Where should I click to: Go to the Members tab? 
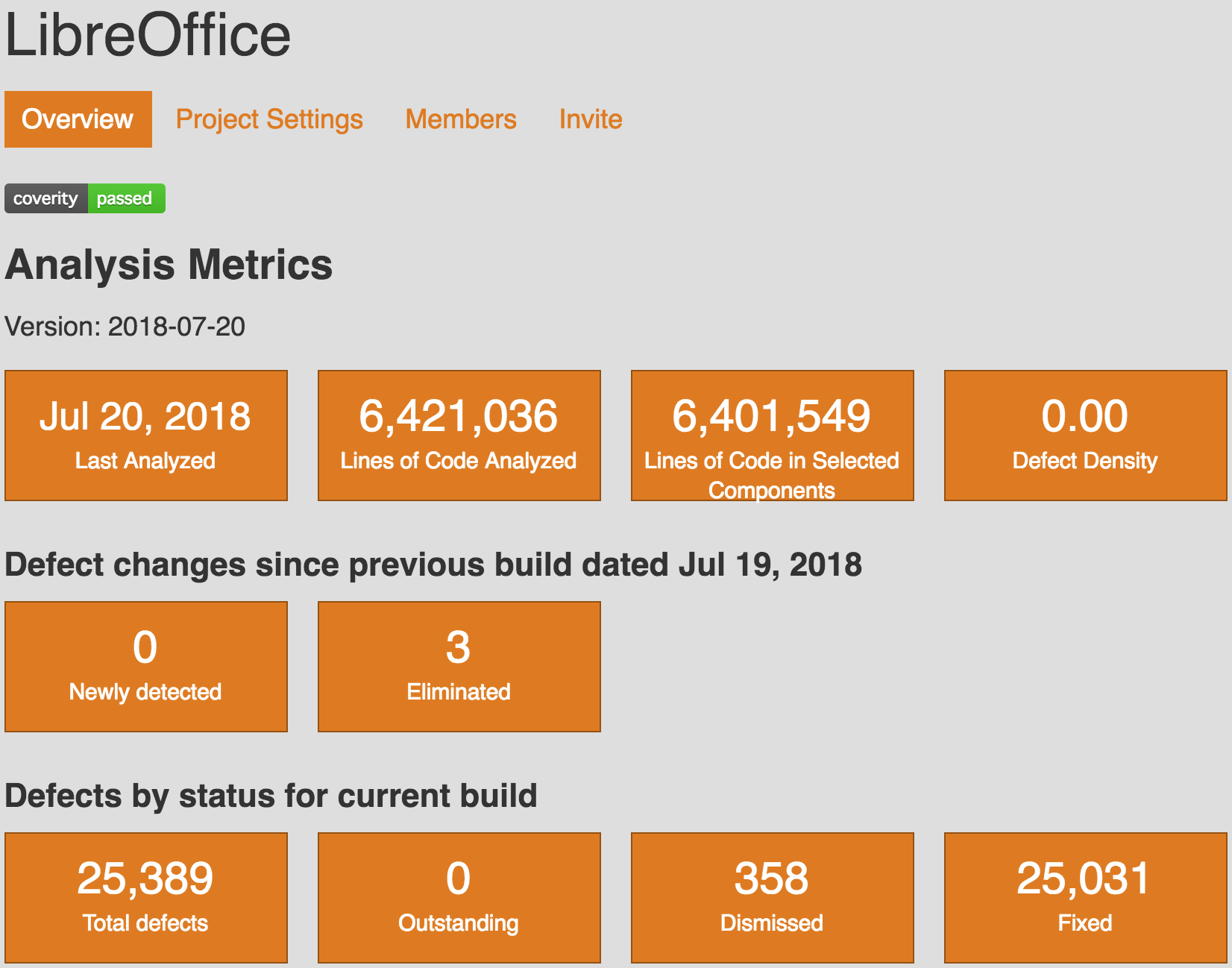pos(461,119)
